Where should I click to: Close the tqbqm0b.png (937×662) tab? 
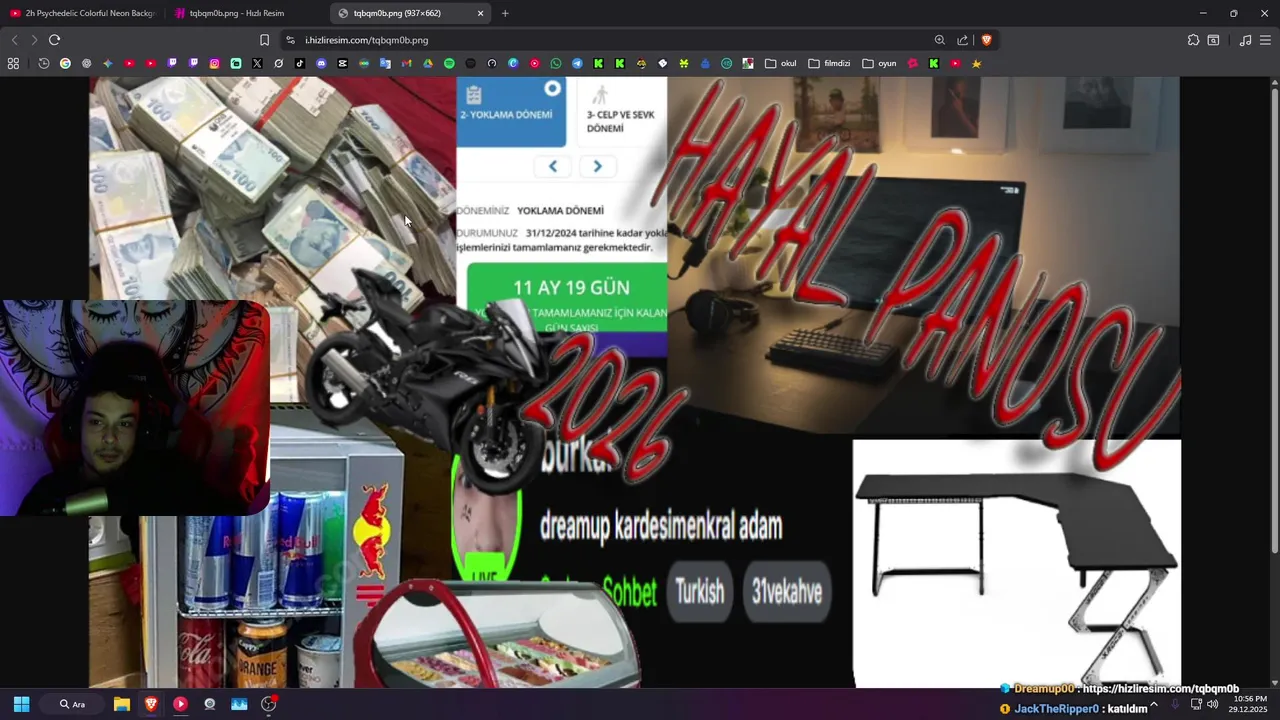click(480, 13)
